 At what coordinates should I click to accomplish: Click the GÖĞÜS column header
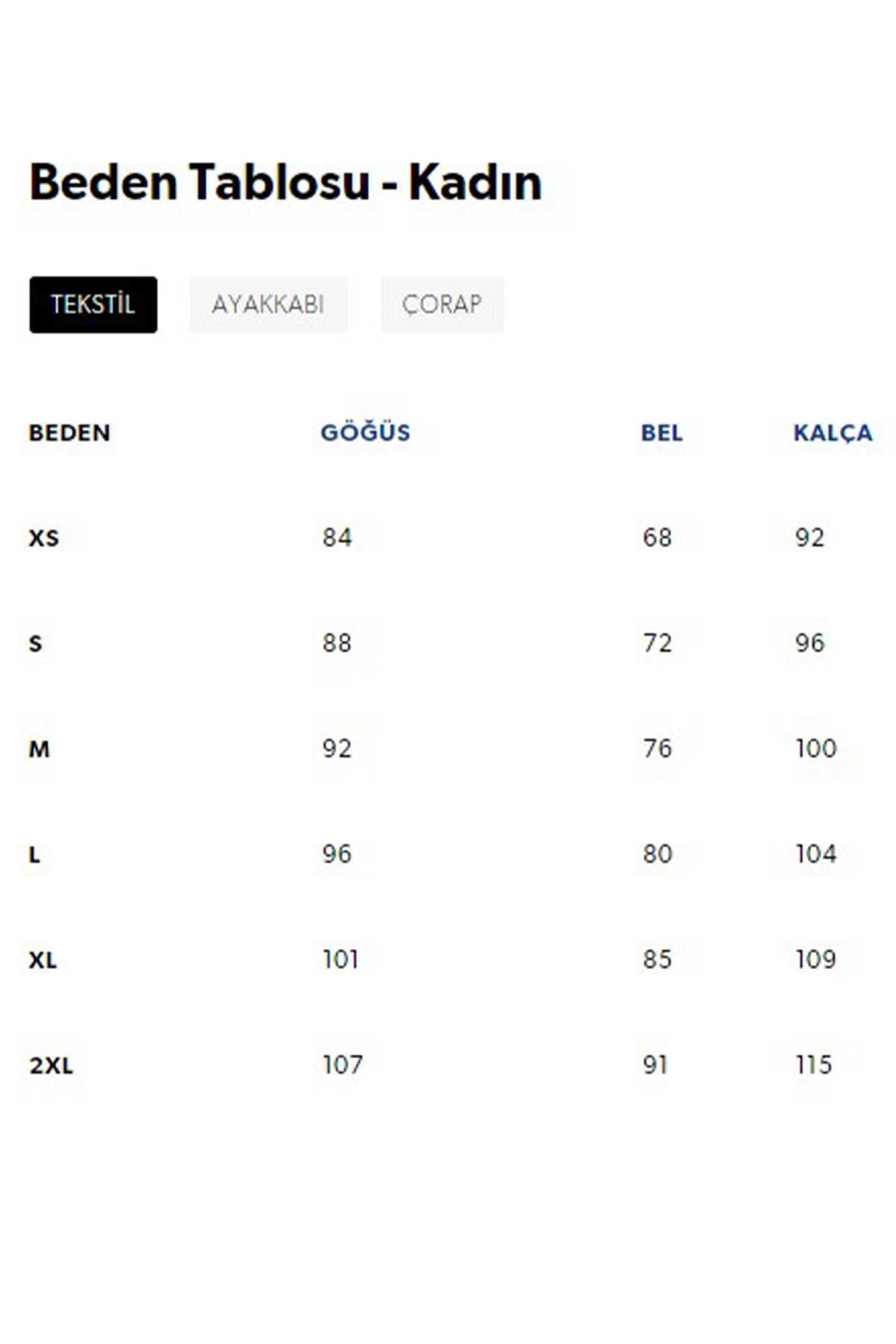(365, 433)
